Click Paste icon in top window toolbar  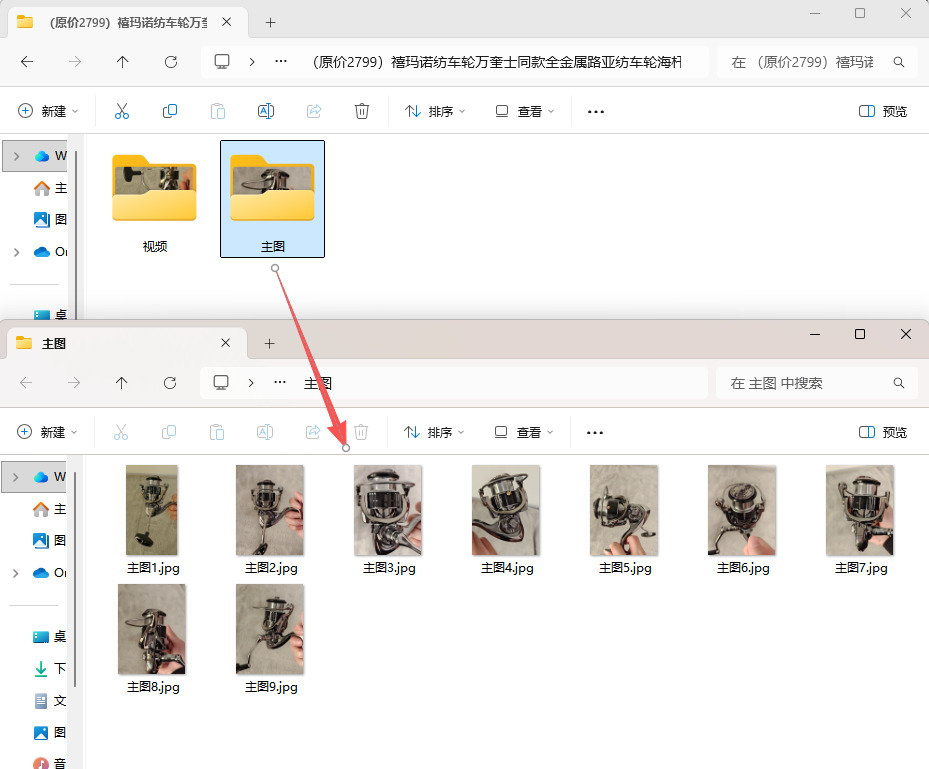point(218,111)
